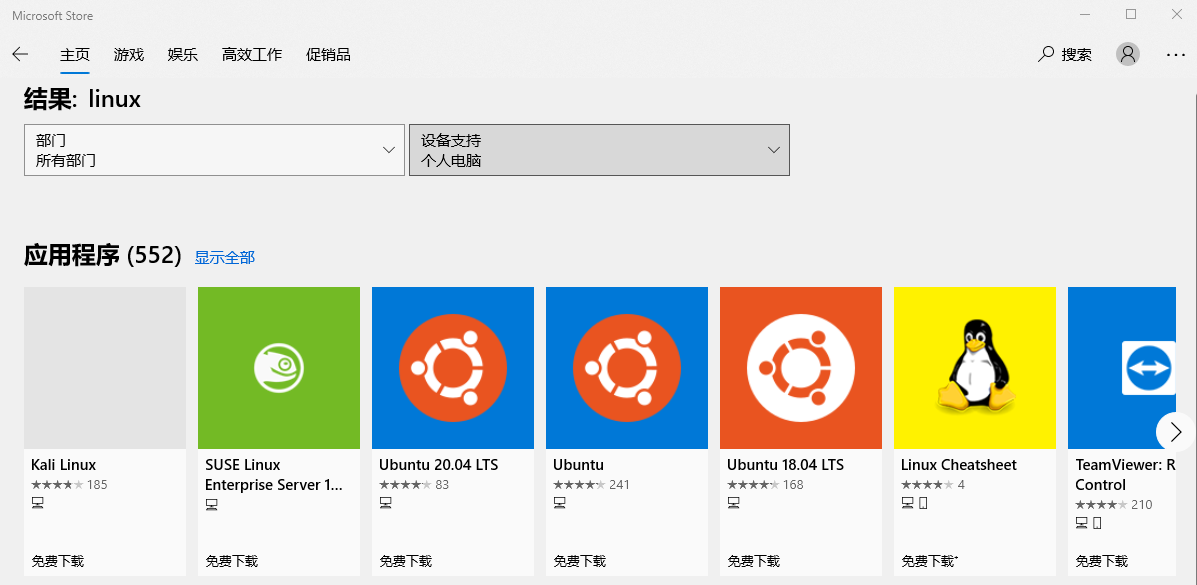
Task: Show next apps with right arrow
Action: [x=1176, y=431]
